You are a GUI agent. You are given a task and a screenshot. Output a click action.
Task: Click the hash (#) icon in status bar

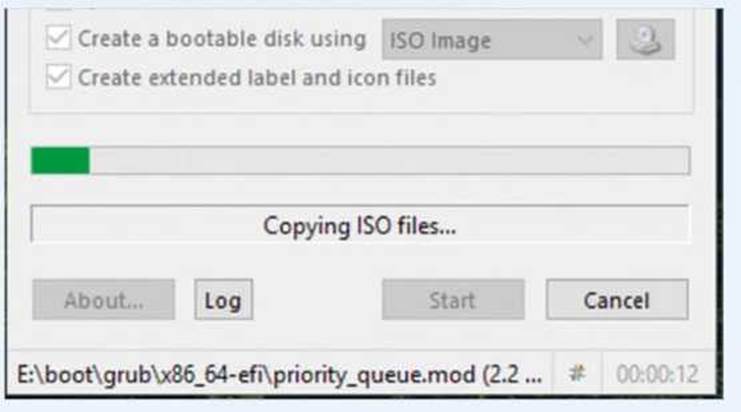point(577,373)
